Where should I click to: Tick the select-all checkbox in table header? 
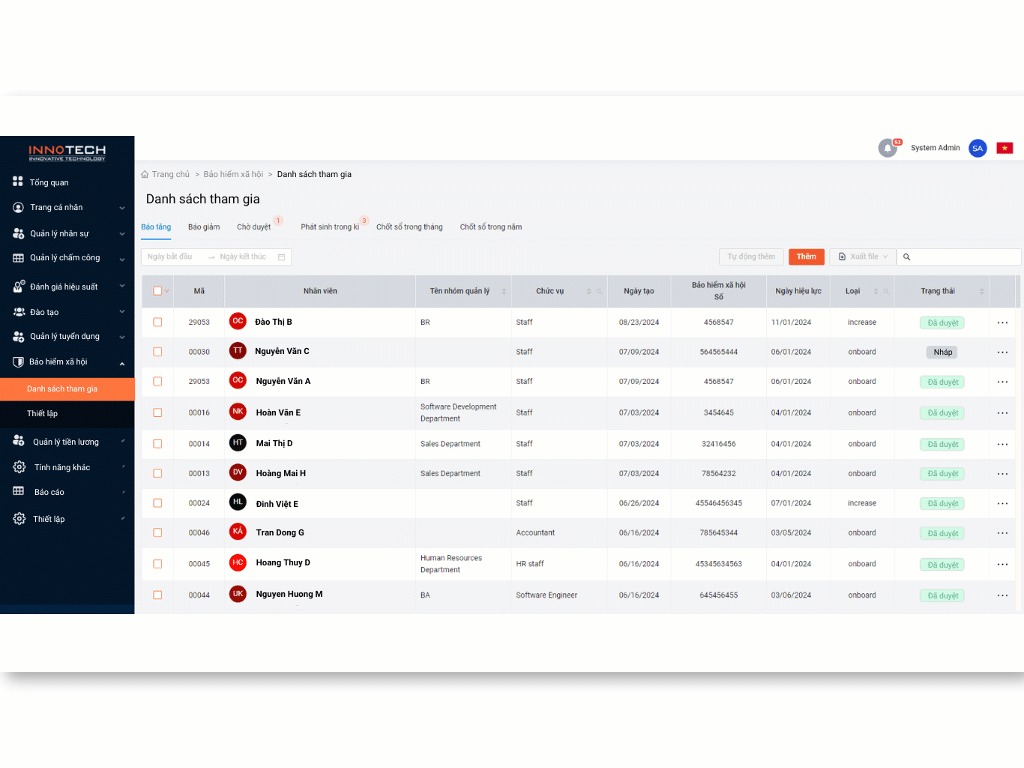point(157,291)
